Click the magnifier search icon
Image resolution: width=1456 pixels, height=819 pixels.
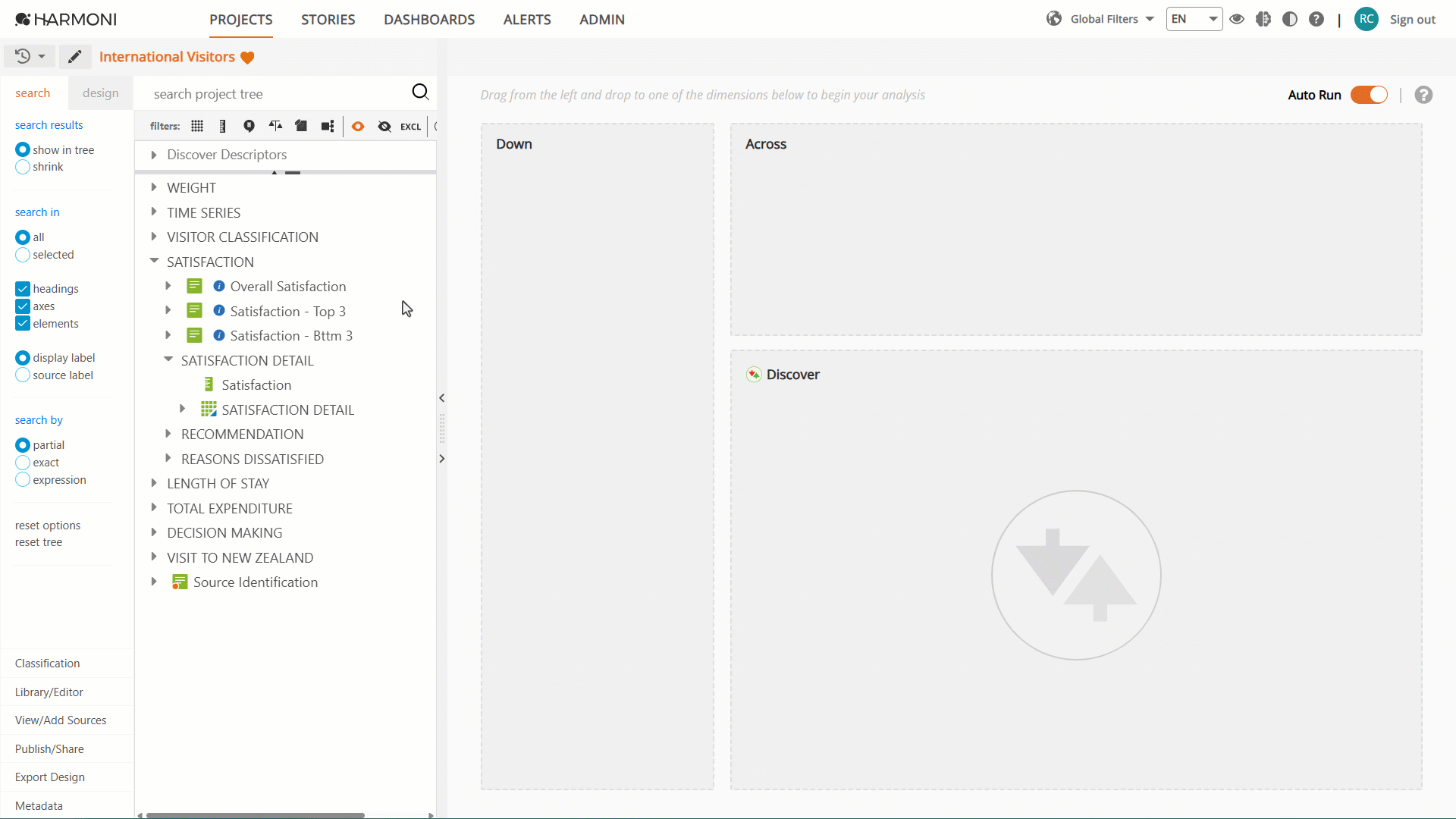[x=420, y=93]
